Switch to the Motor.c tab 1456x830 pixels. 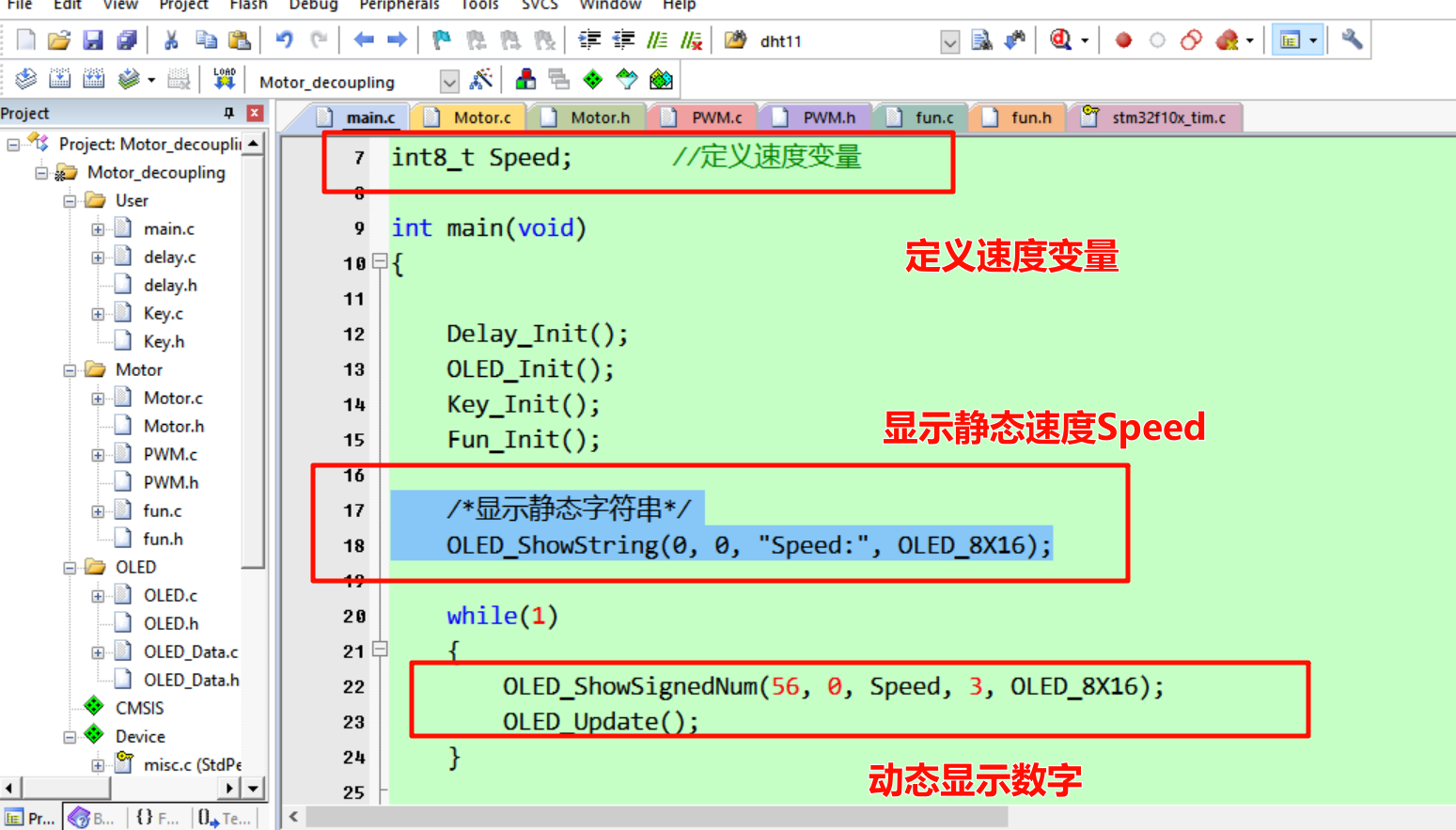[471, 117]
